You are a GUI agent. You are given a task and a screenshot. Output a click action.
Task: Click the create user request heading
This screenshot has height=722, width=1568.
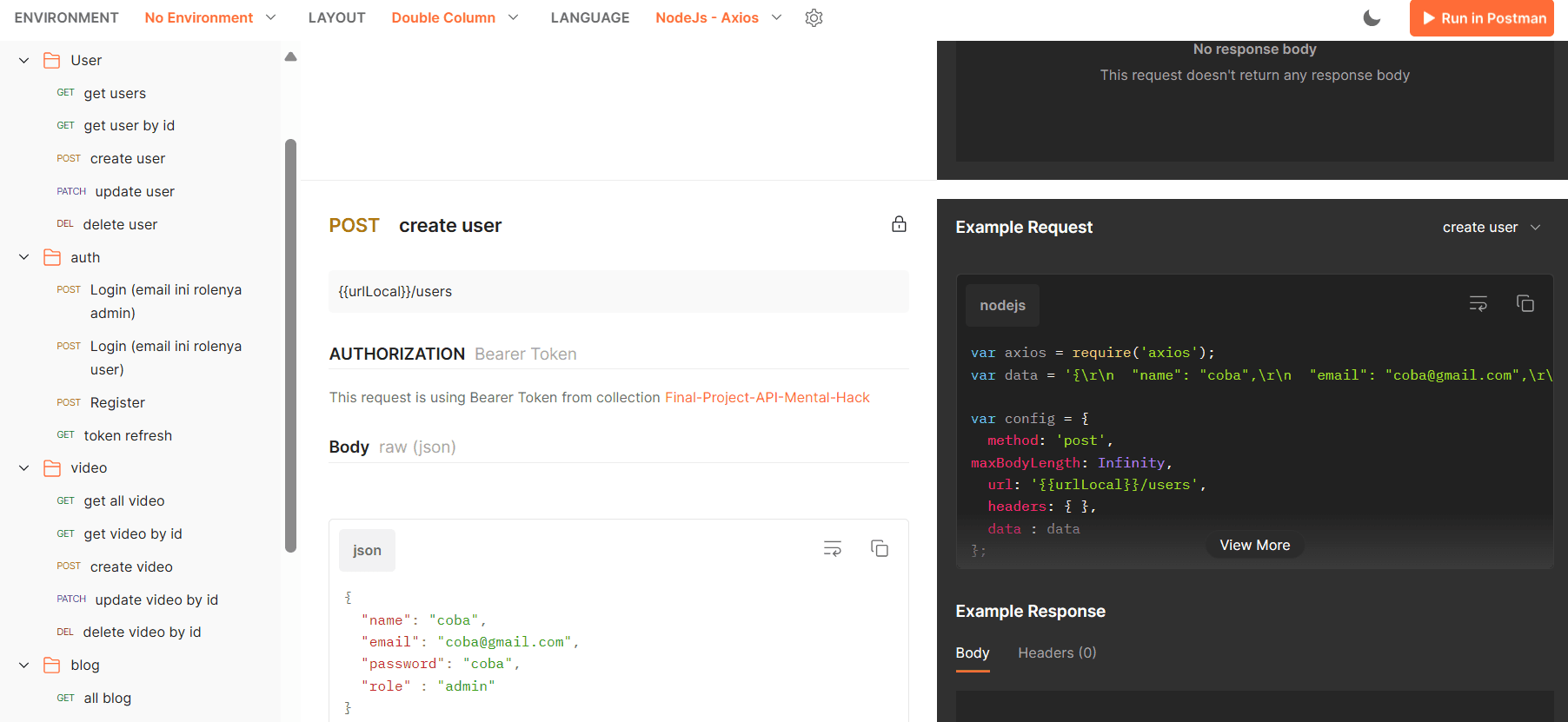coord(450,225)
